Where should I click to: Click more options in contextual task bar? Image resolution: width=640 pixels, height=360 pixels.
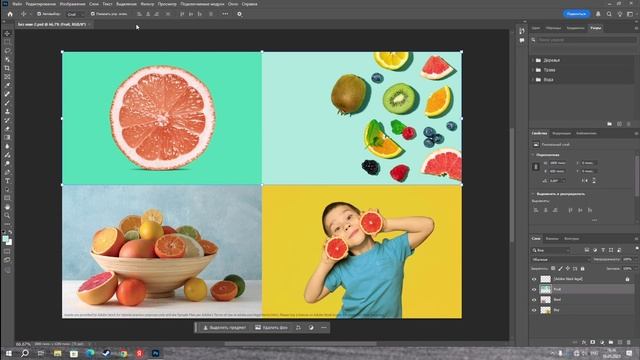(x=324, y=328)
